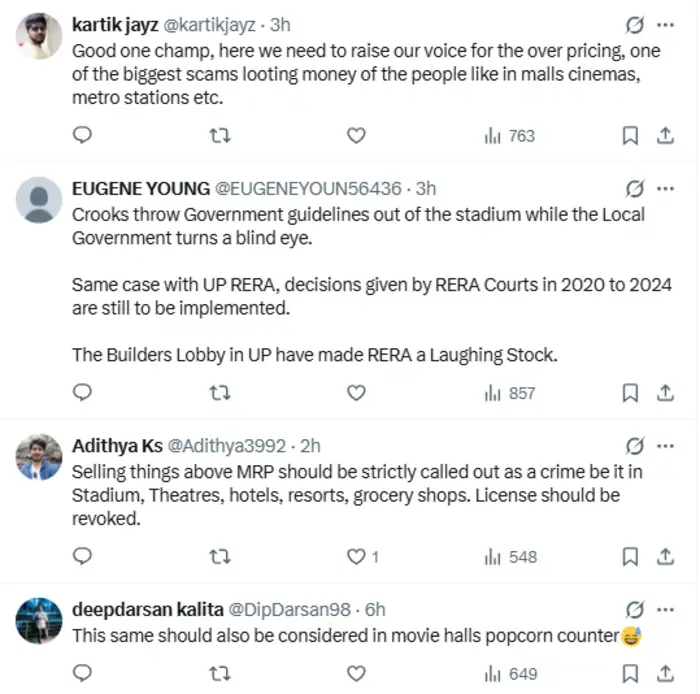This screenshot has width=700, height=694.
Task: View analytics showing 548 views
Action: click(x=511, y=556)
